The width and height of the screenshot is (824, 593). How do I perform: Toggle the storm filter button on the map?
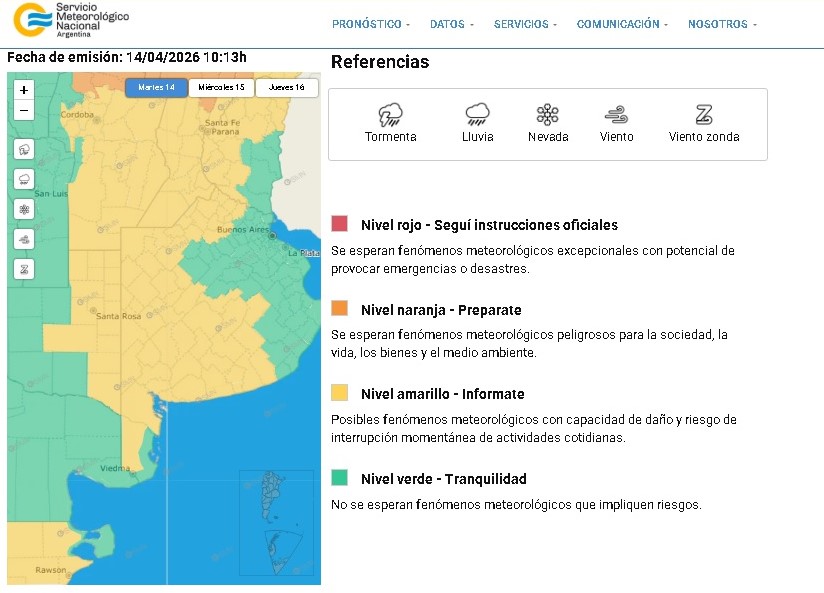(25, 149)
